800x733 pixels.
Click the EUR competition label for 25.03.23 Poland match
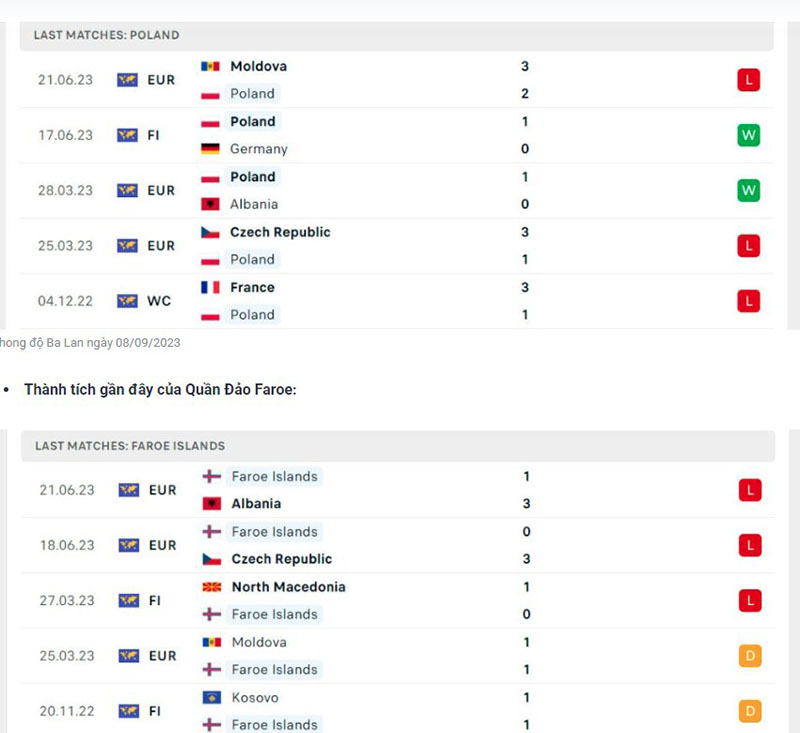click(x=161, y=246)
